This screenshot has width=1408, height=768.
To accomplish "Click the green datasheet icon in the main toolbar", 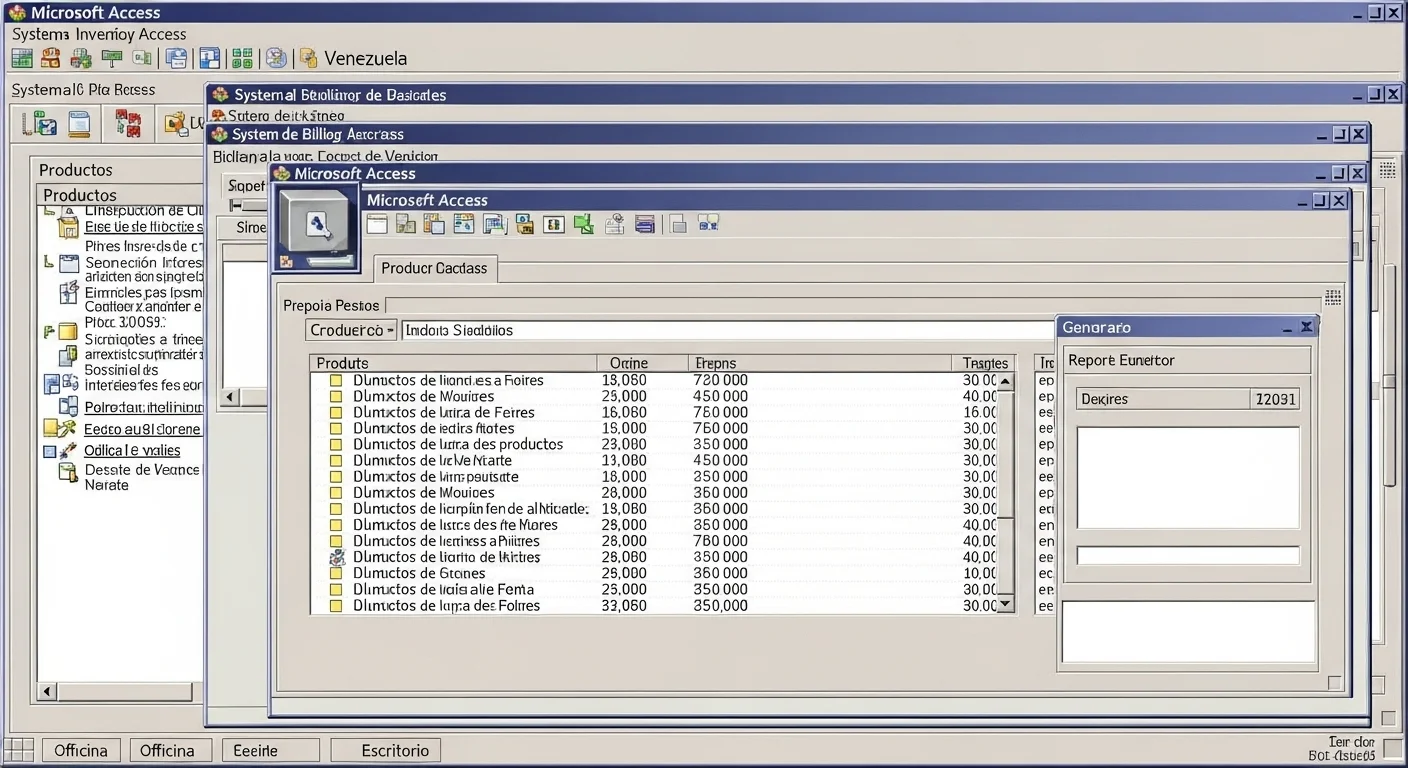I will [22, 58].
